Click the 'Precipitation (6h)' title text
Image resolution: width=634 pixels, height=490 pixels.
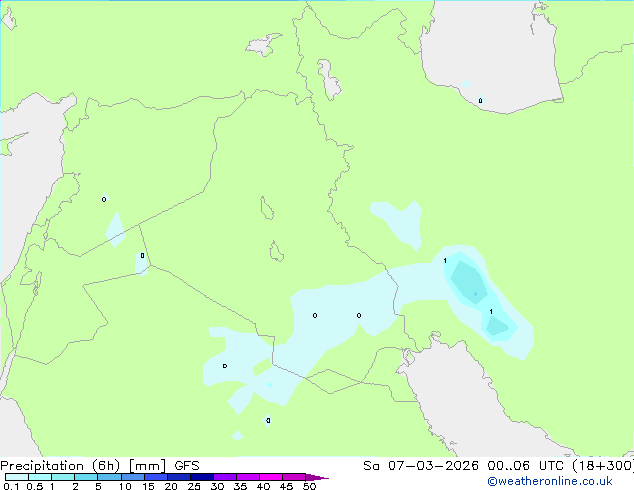coord(60,466)
